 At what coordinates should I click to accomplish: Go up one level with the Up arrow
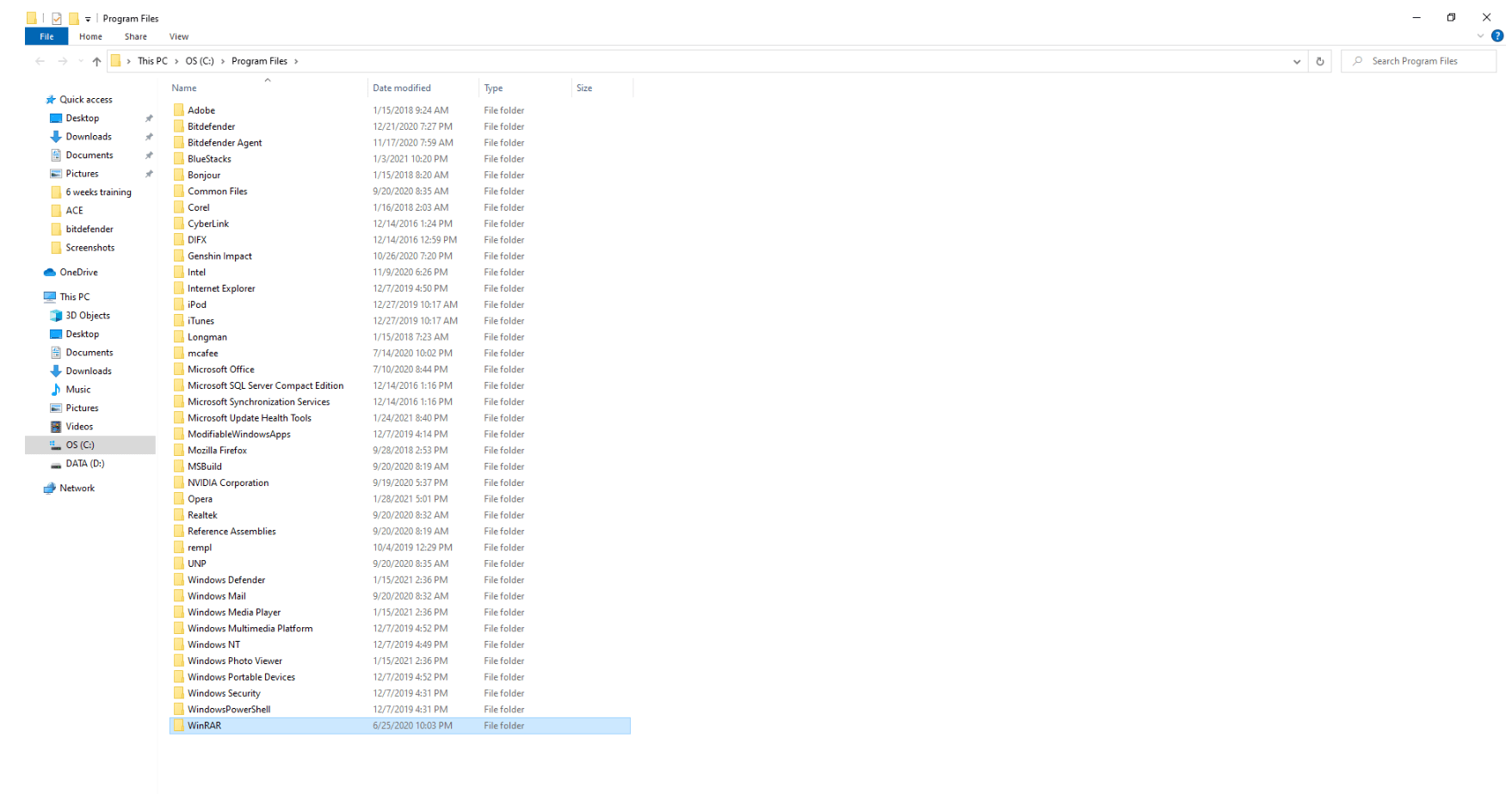pos(96,61)
